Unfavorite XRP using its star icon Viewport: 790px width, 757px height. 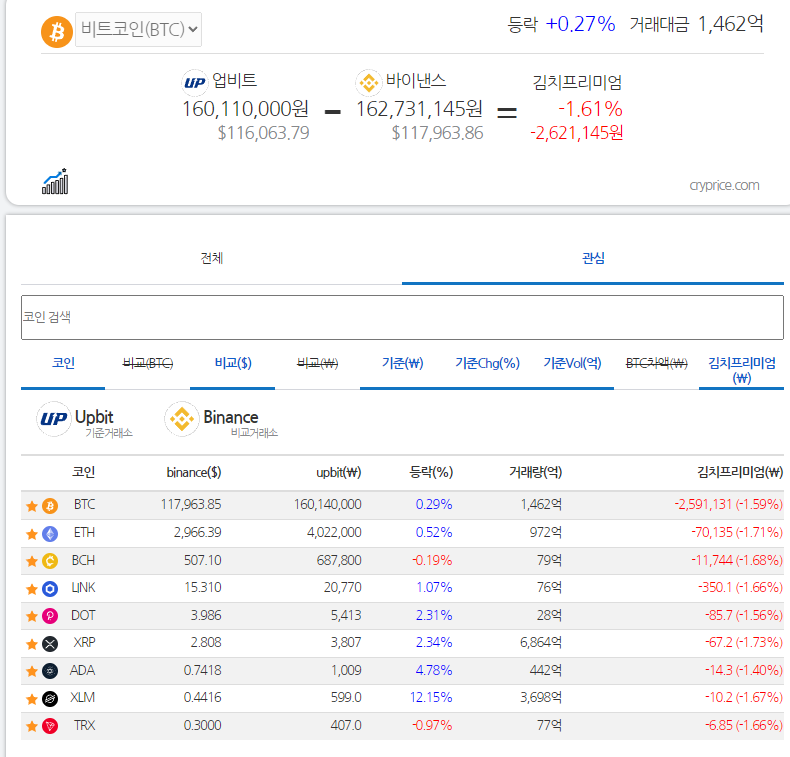click(32, 644)
